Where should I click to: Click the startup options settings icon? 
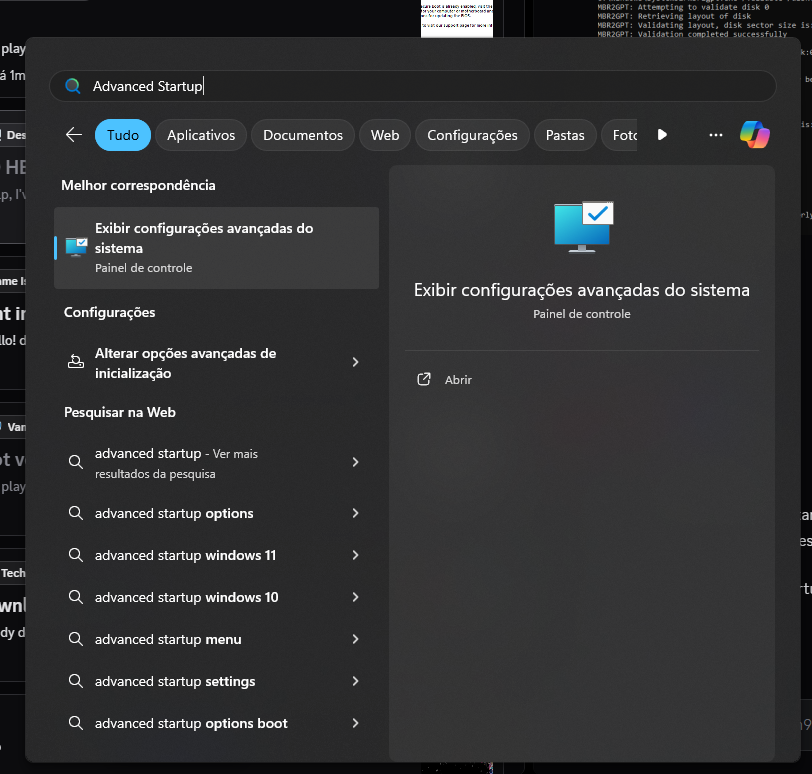pos(76,362)
